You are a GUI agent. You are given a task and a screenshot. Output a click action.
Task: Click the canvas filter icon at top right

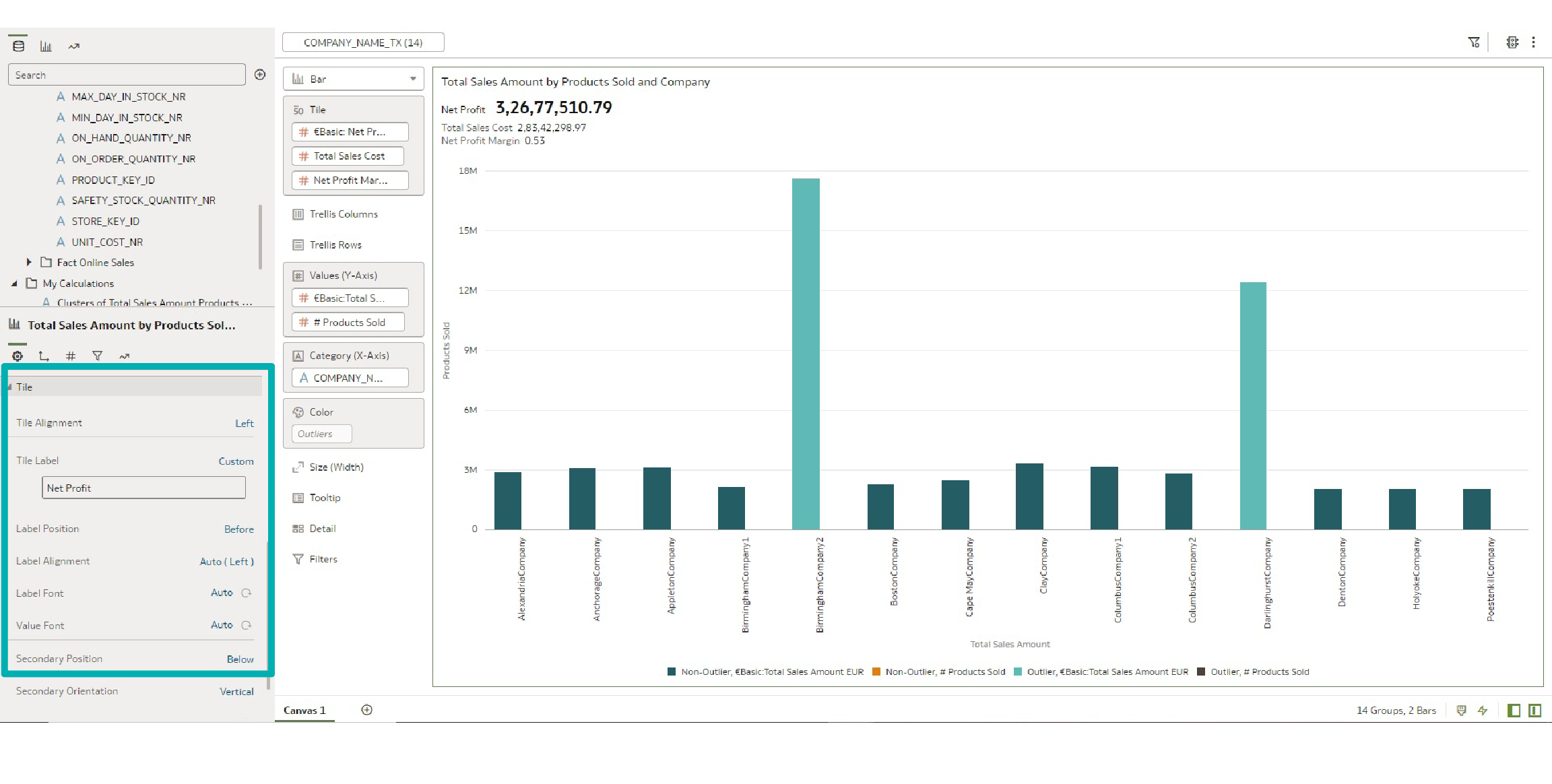(1474, 42)
